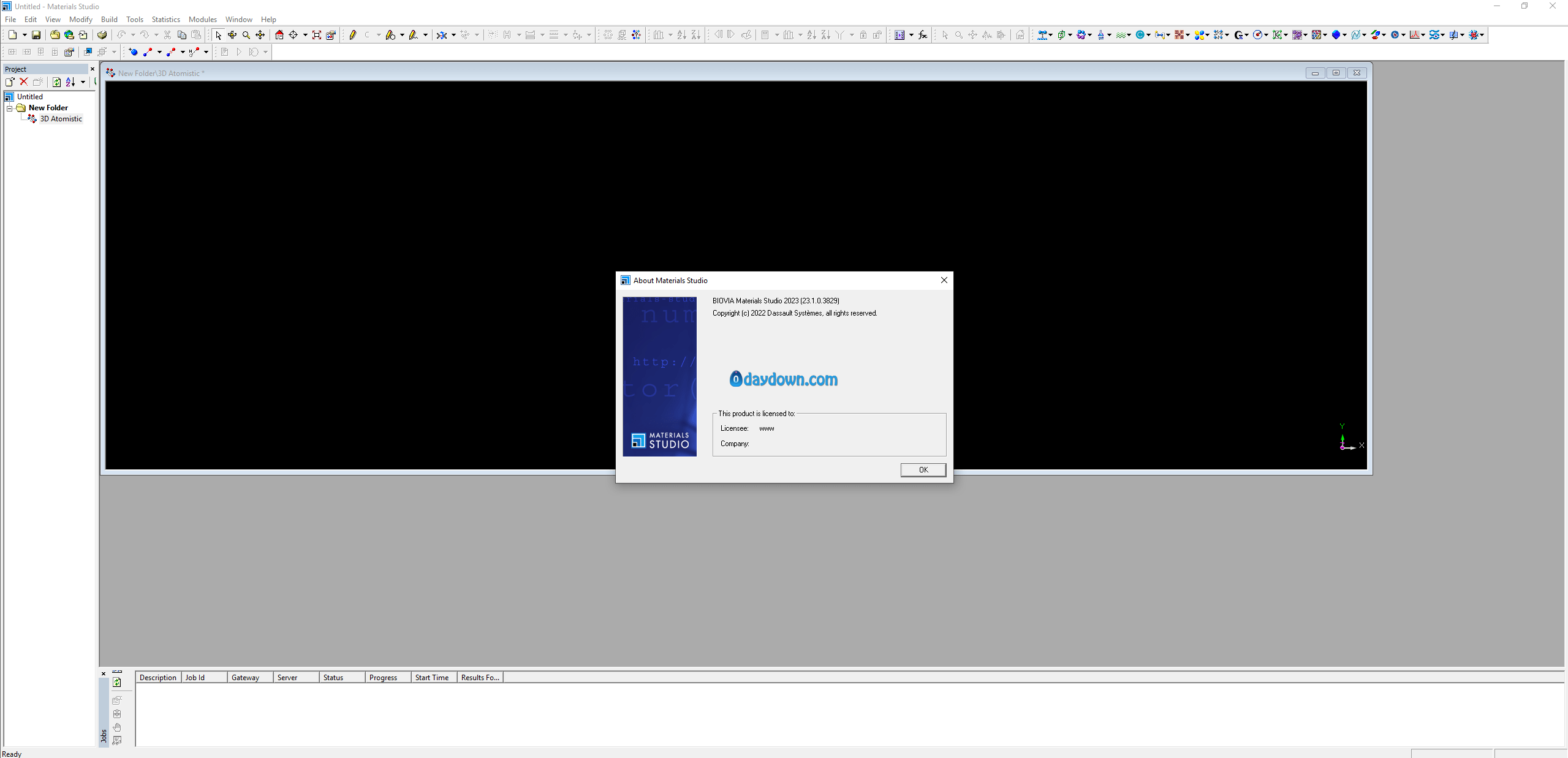The height and width of the screenshot is (758, 1568).
Task: Open the Project sort options dropdown arrow
Action: [83, 81]
